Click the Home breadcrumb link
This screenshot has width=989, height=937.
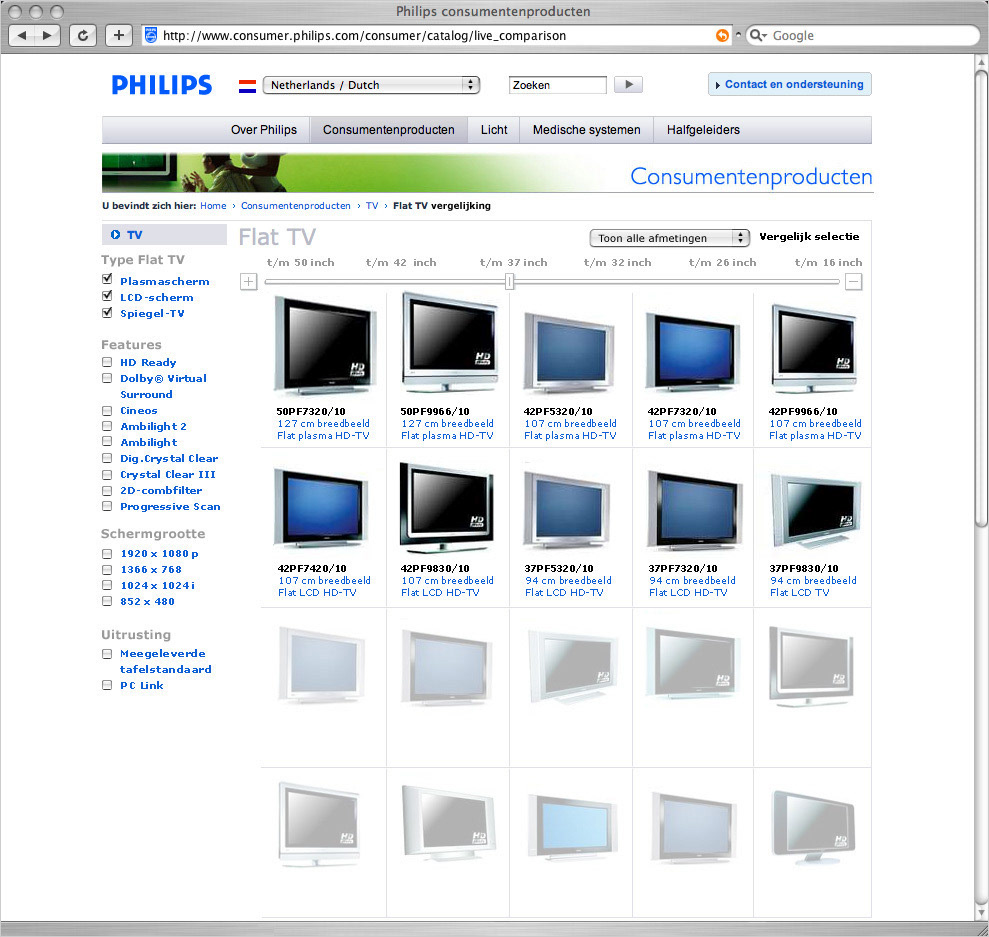coord(213,206)
